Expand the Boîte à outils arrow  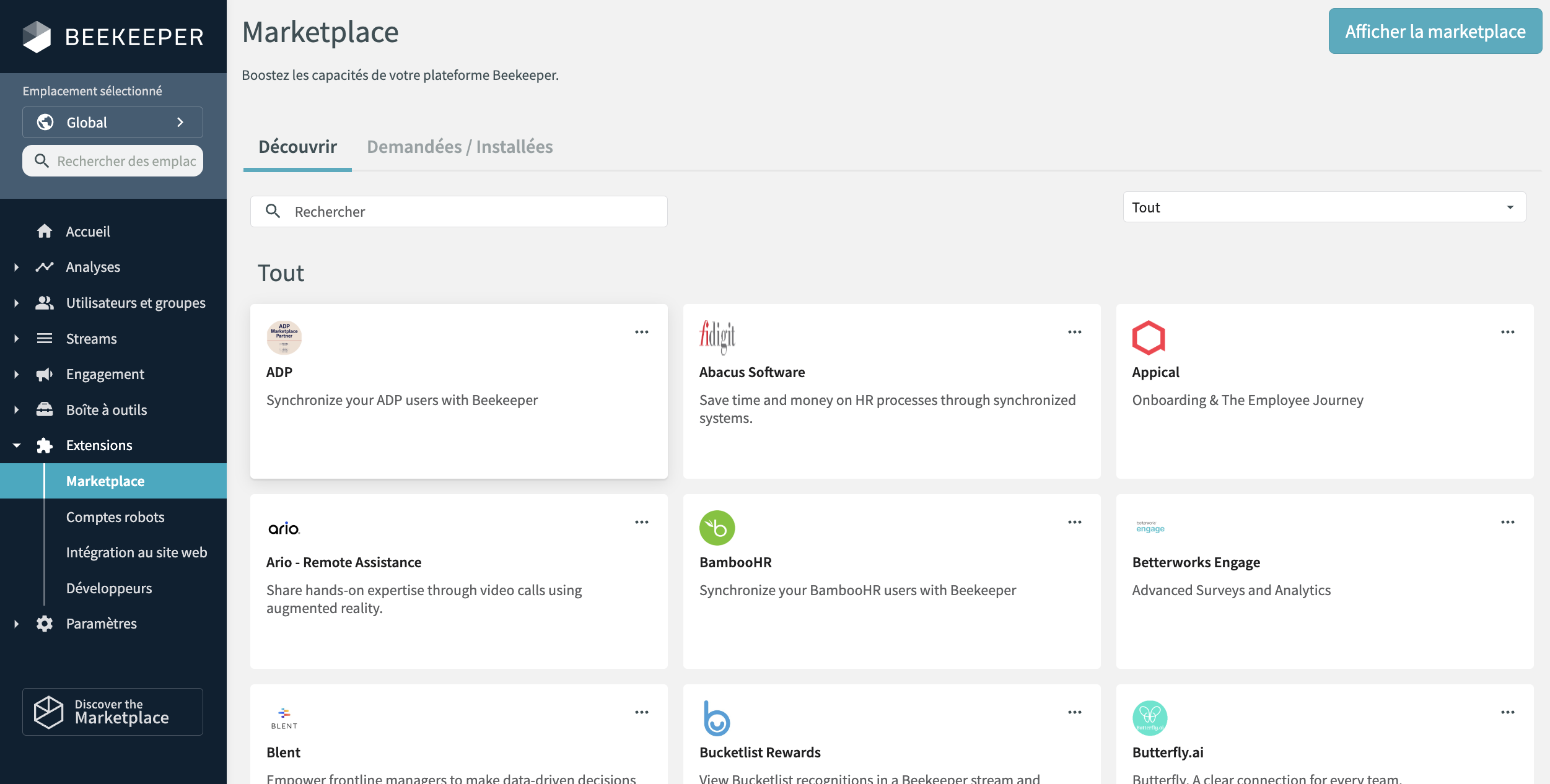17,409
